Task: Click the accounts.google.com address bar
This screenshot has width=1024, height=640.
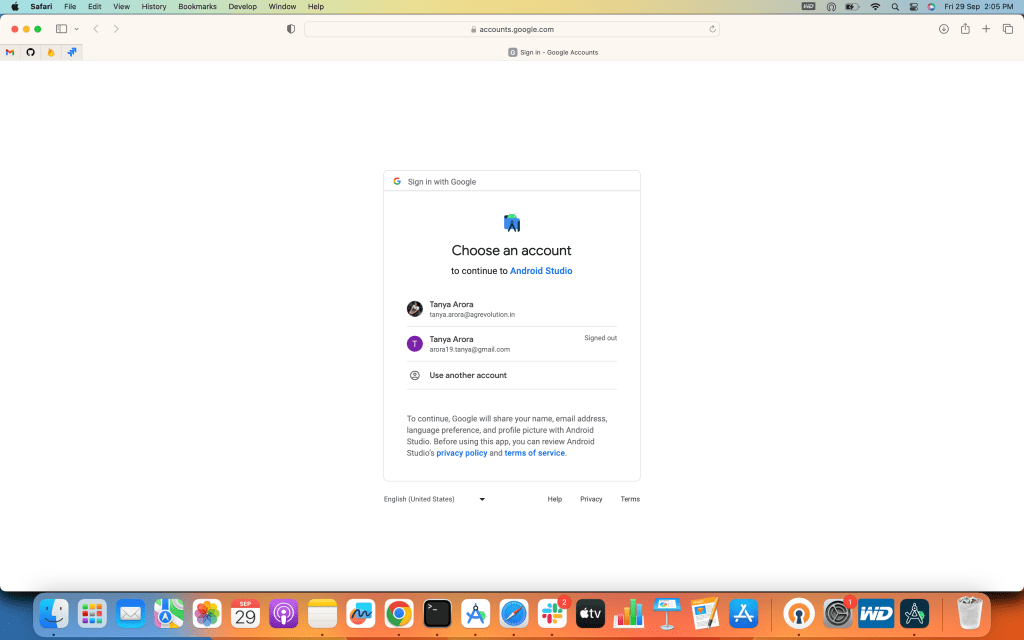Action: pos(511,29)
